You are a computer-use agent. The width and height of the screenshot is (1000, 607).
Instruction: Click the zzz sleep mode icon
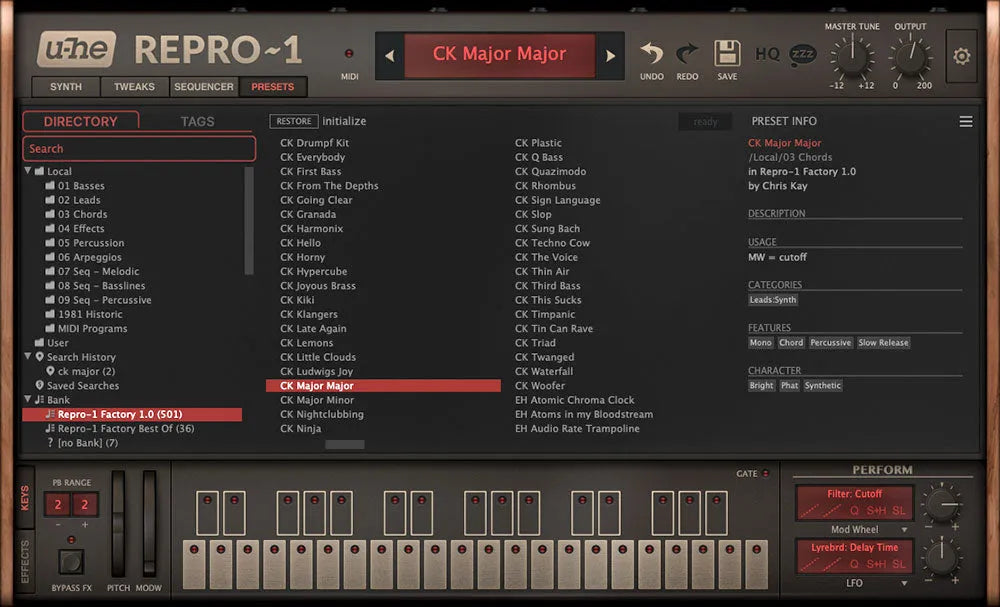tap(802, 54)
